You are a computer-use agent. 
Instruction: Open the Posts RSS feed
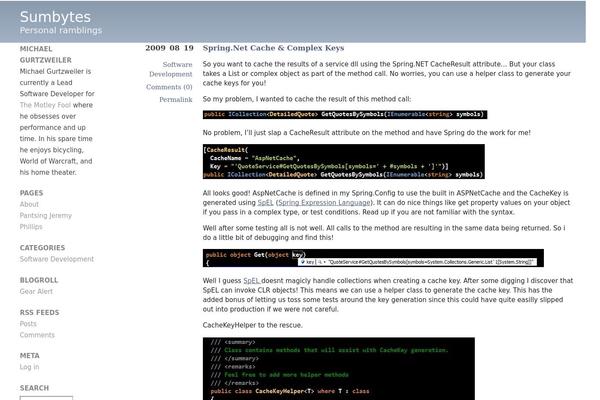pos(28,324)
